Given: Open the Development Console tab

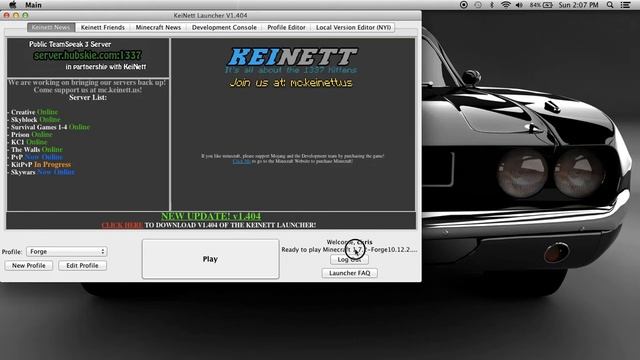Looking at the screenshot, I should [x=224, y=27].
